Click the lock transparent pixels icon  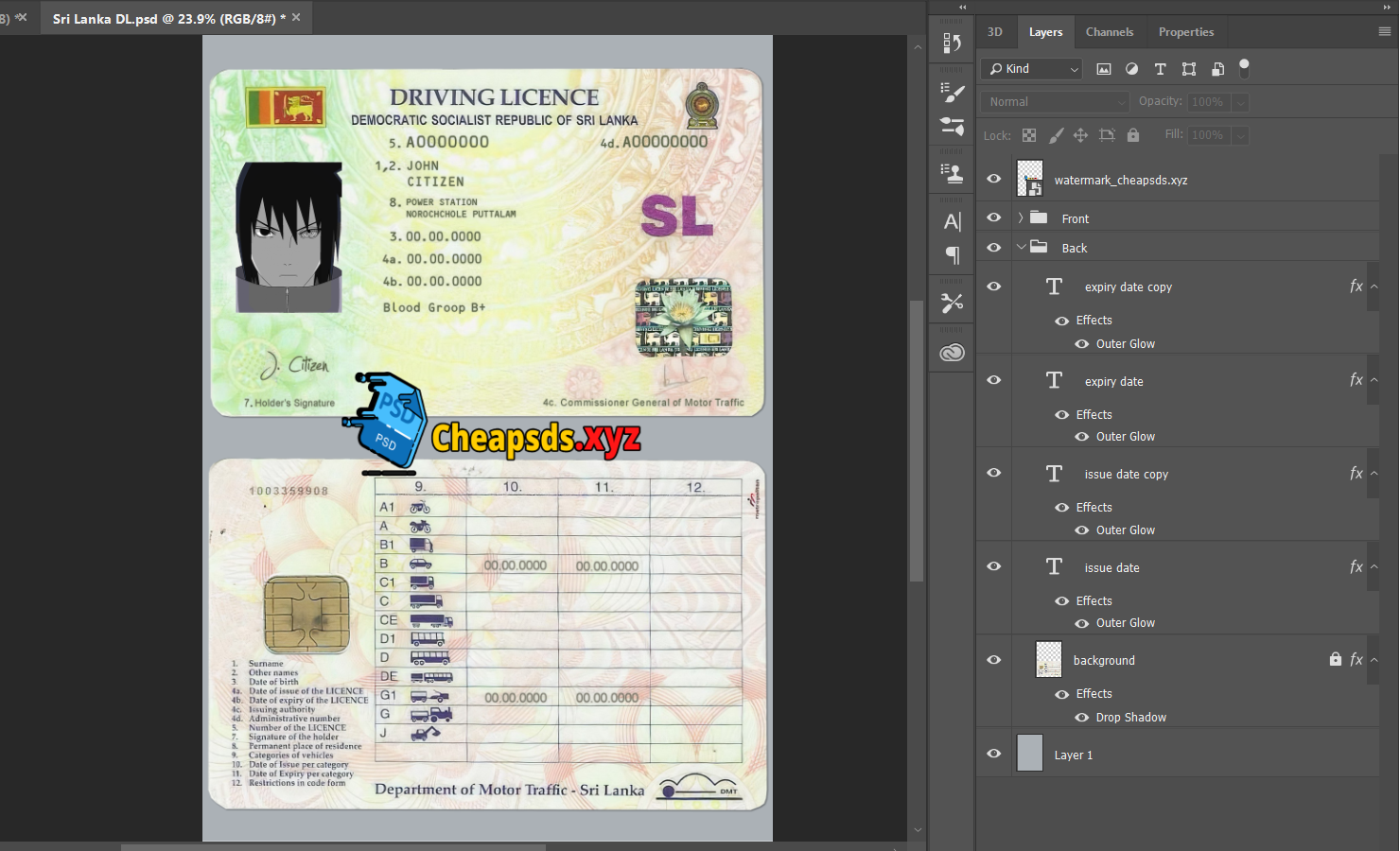pos(1029,135)
